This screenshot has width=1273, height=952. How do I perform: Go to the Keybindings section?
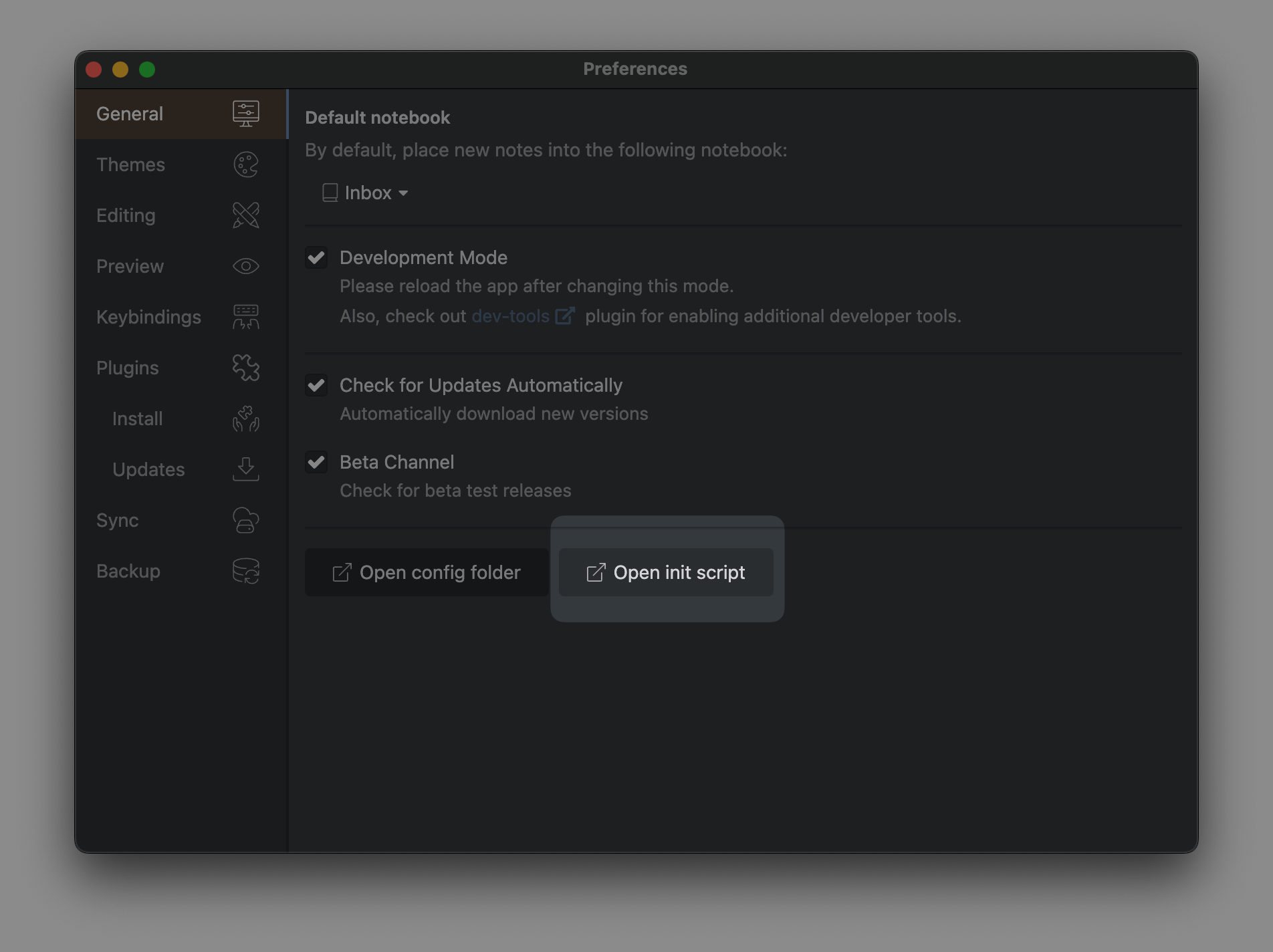tap(149, 317)
